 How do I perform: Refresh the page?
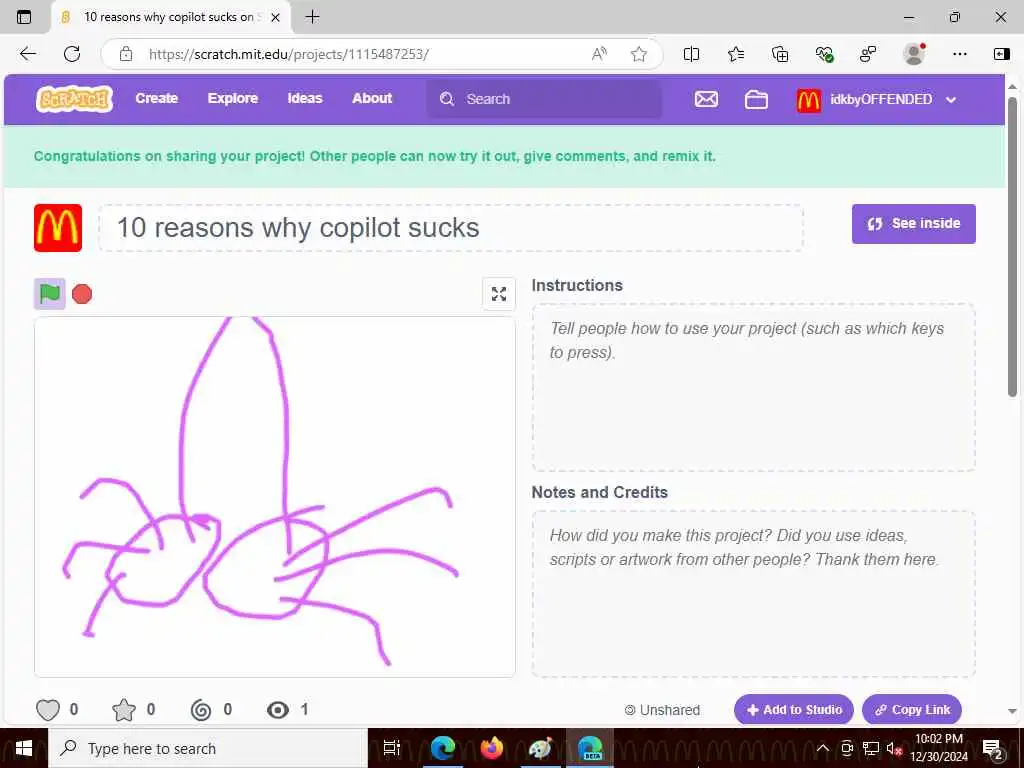[x=72, y=54]
